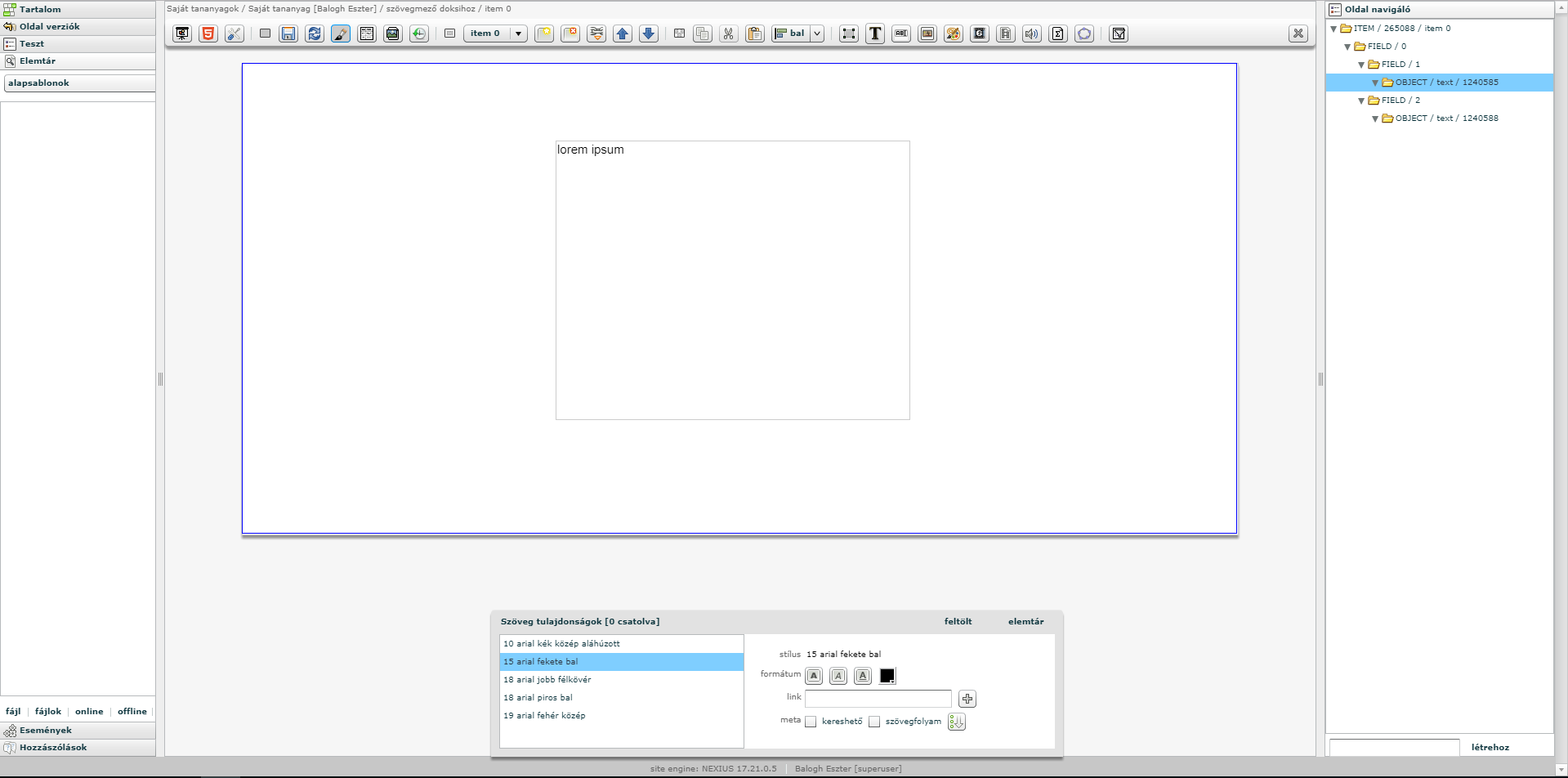The height and width of the screenshot is (778, 1568).
Task: Click the blue move up arrow
Action: tap(623, 34)
